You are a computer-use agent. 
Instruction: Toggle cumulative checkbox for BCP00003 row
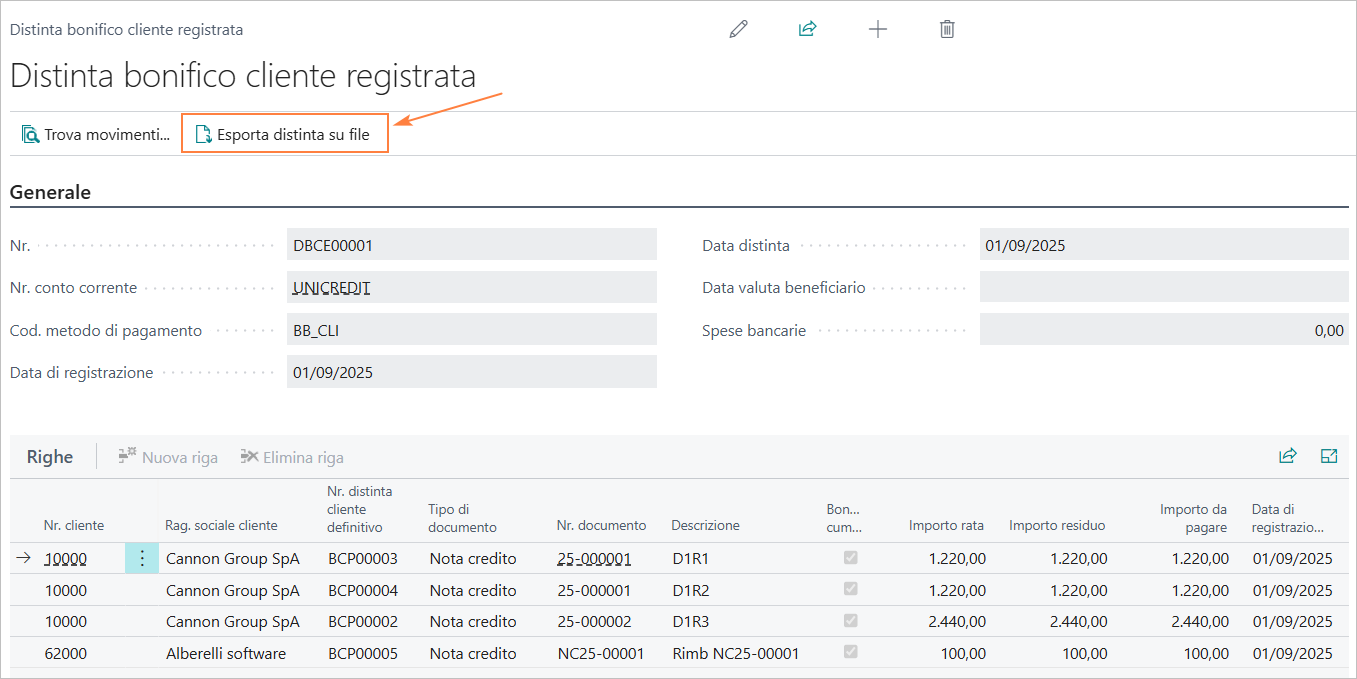coord(850,558)
